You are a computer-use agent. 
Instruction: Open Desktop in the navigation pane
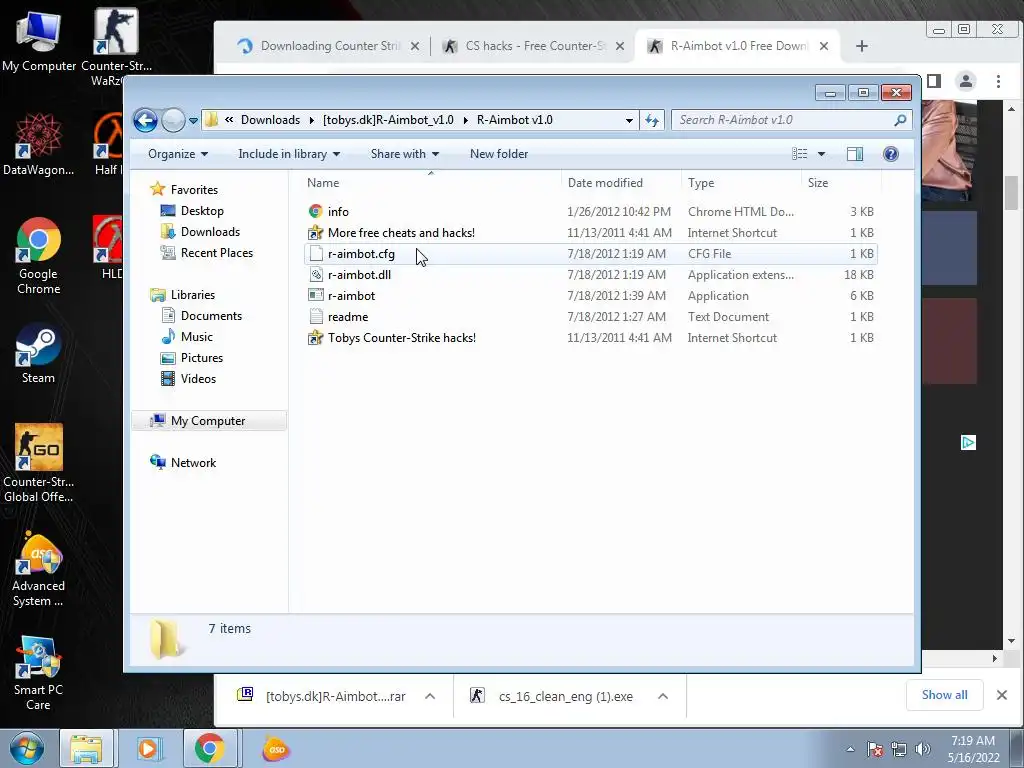(x=202, y=211)
